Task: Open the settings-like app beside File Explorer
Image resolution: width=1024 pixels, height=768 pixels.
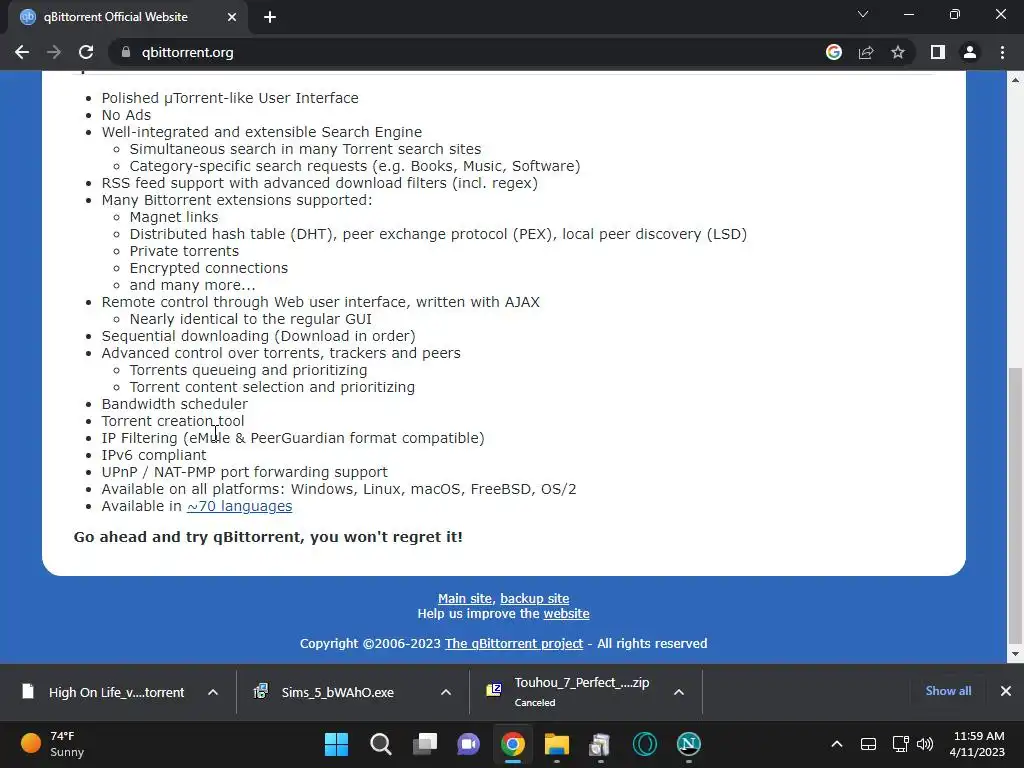Action: coord(600,744)
